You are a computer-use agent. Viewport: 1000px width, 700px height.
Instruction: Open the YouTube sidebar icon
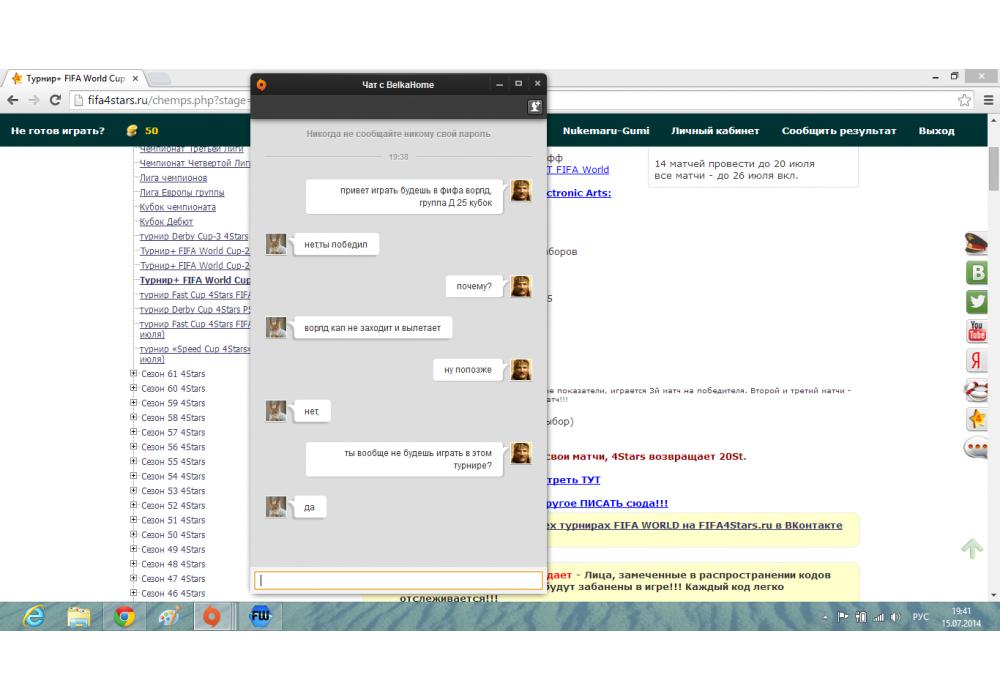(x=976, y=331)
